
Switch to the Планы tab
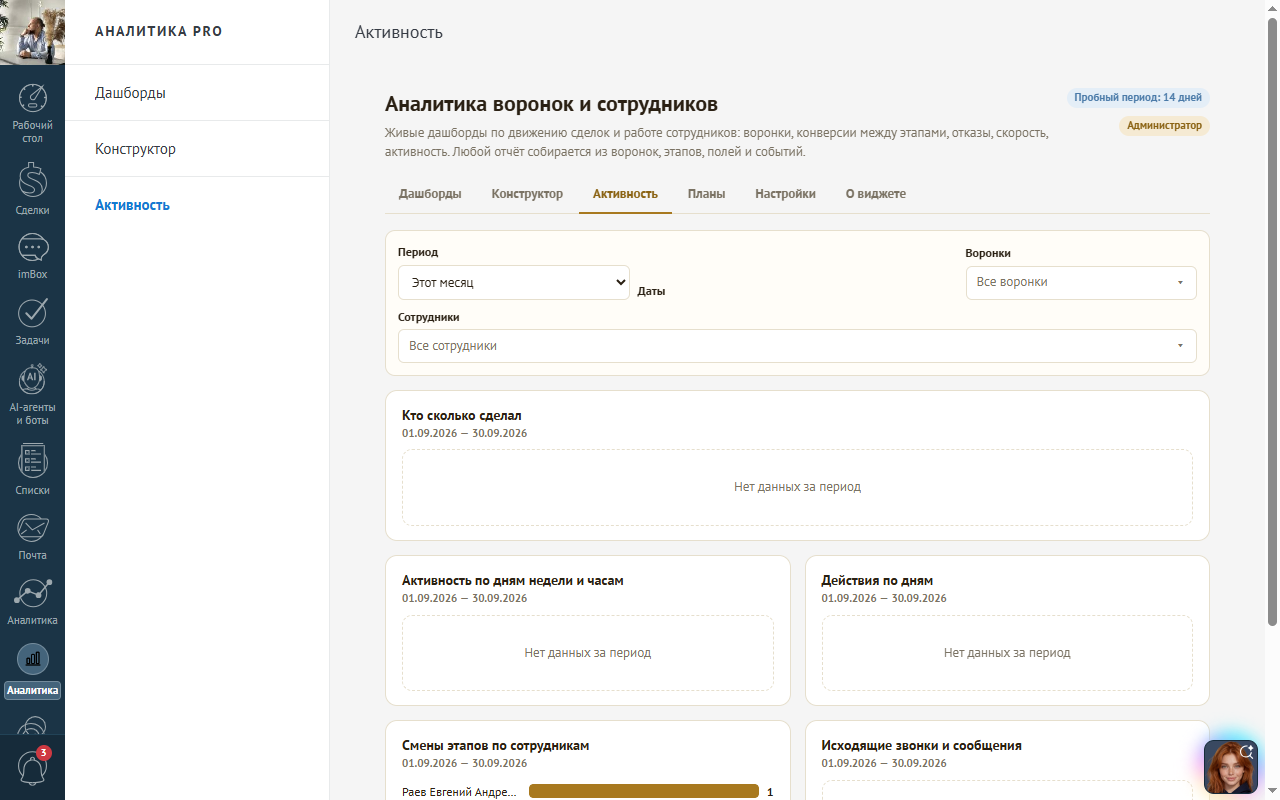(x=706, y=194)
